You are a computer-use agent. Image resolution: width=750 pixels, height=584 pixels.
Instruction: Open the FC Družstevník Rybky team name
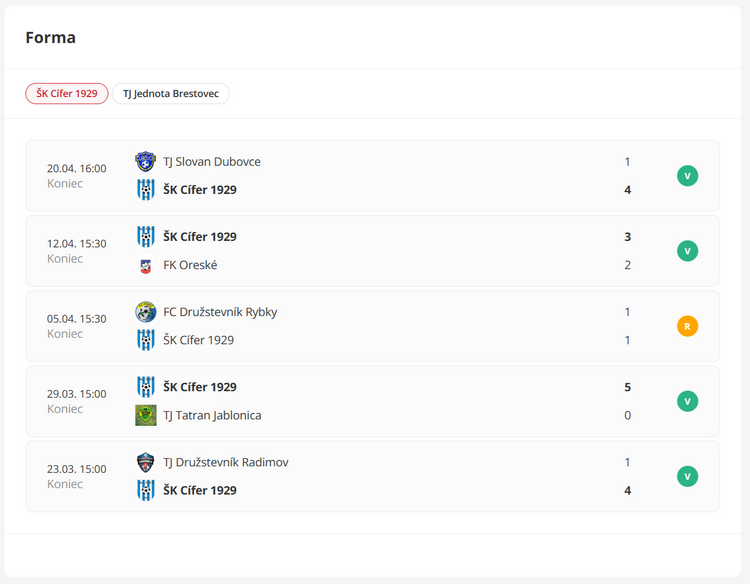(220, 312)
